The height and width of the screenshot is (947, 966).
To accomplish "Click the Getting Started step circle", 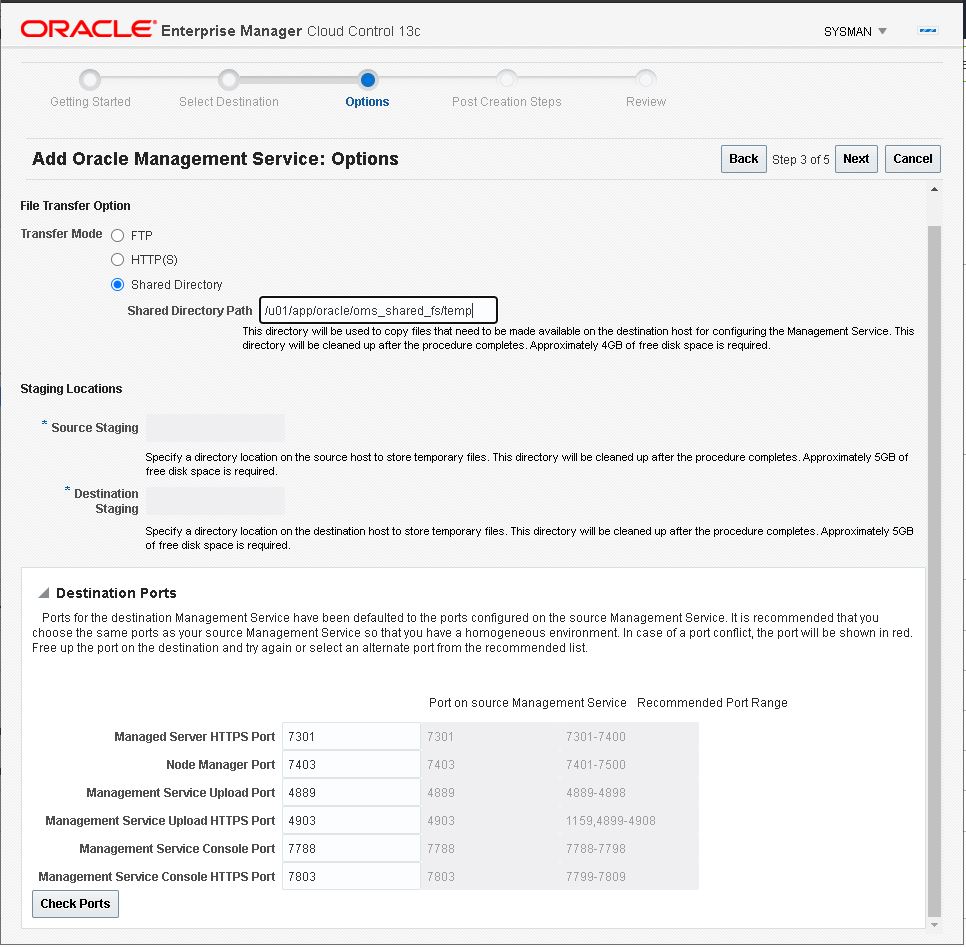I will point(89,80).
